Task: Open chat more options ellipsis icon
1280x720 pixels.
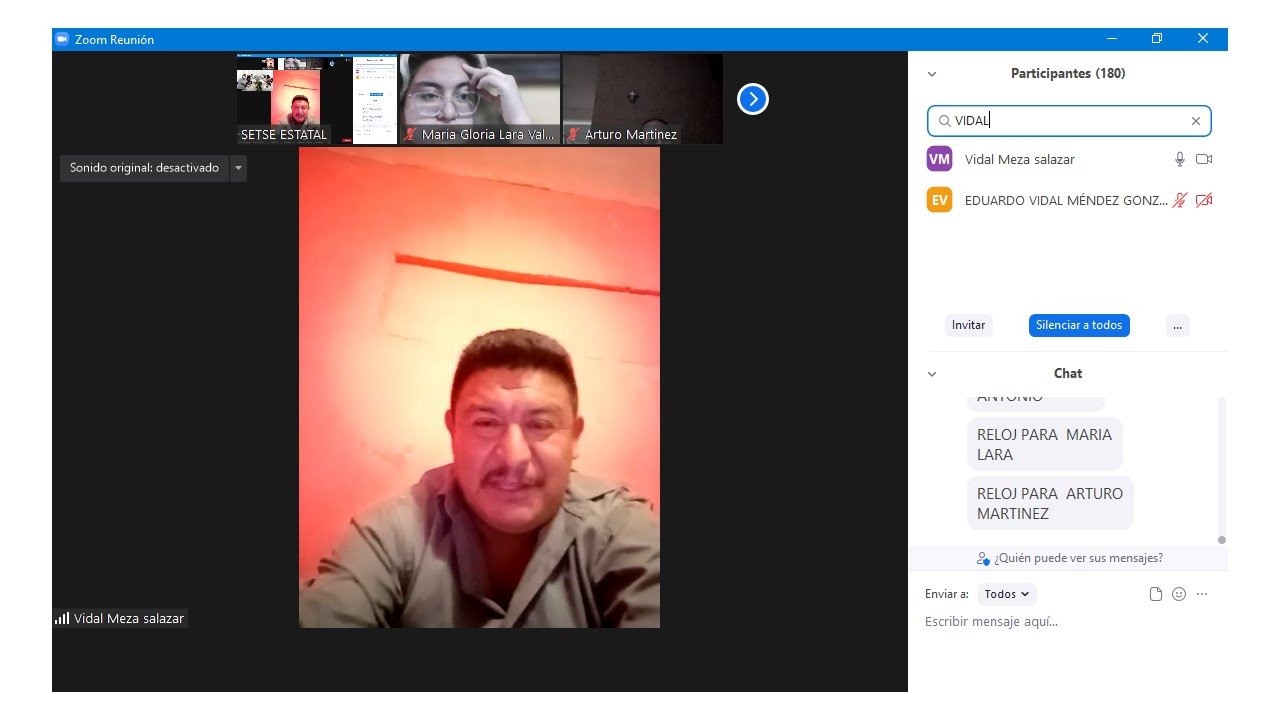Action: [x=1202, y=594]
